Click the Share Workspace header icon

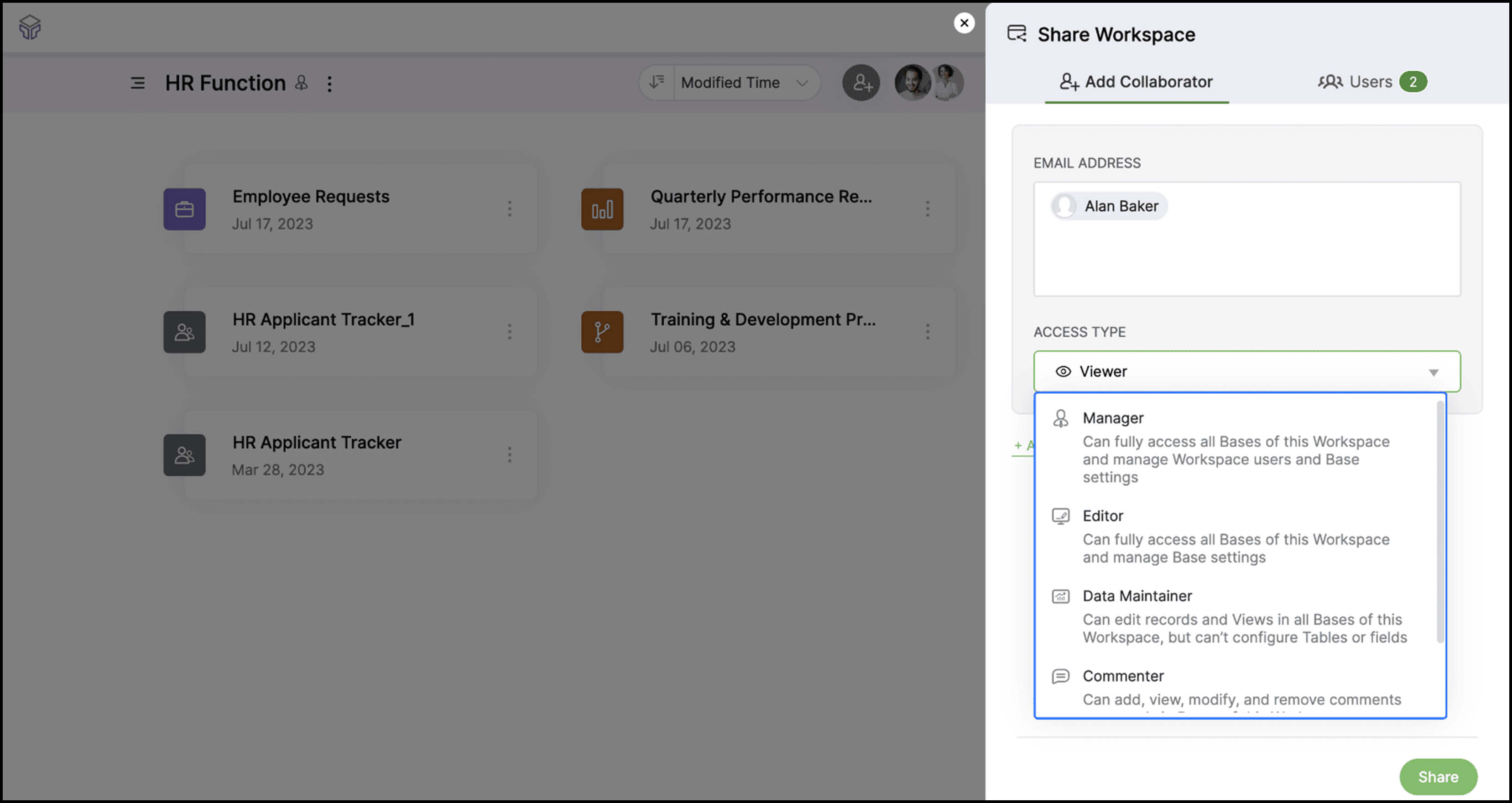click(1016, 34)
